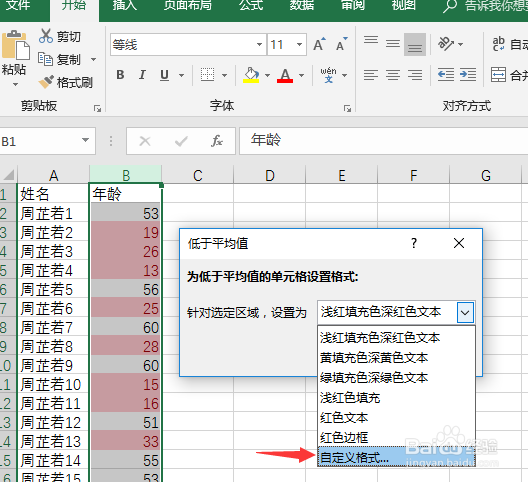528x482 pixels.
Task: Set middle vertical alignment
Action: point(393,44)
